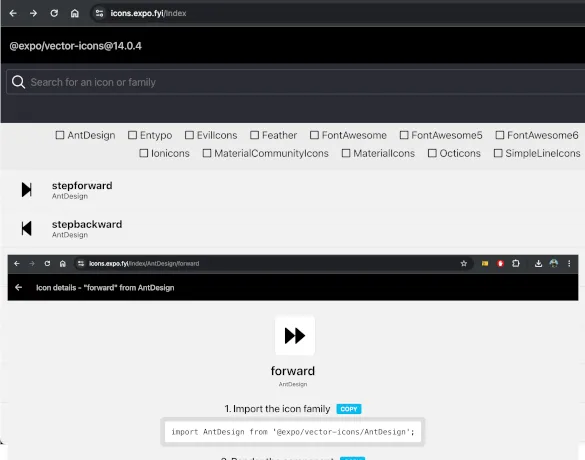Tick the Ionicons checkbox
Image resolution: width=585 pixels, height=460 pixels.
click(x=144, y=153)
